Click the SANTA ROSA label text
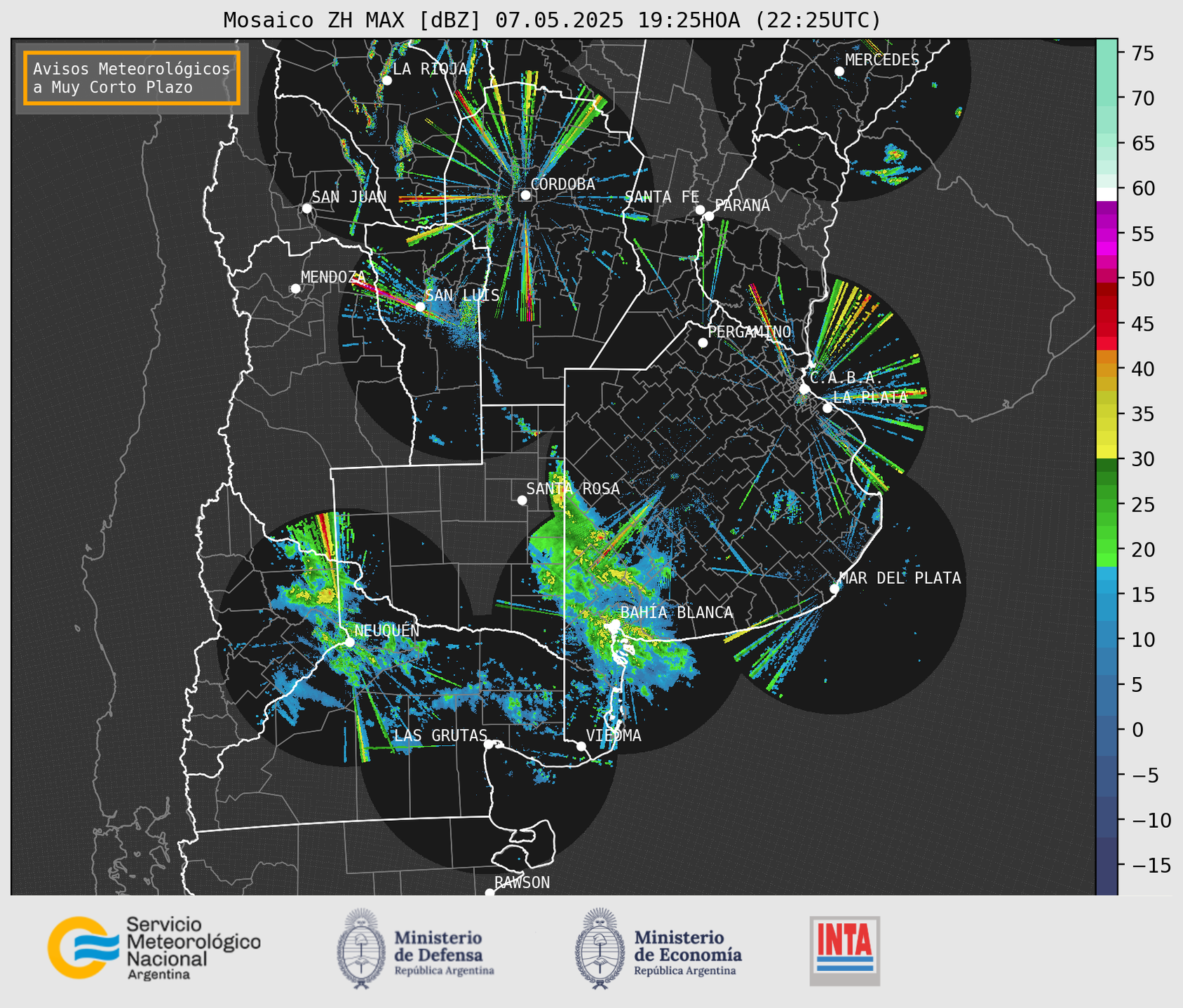 click(x=573, y=488)
